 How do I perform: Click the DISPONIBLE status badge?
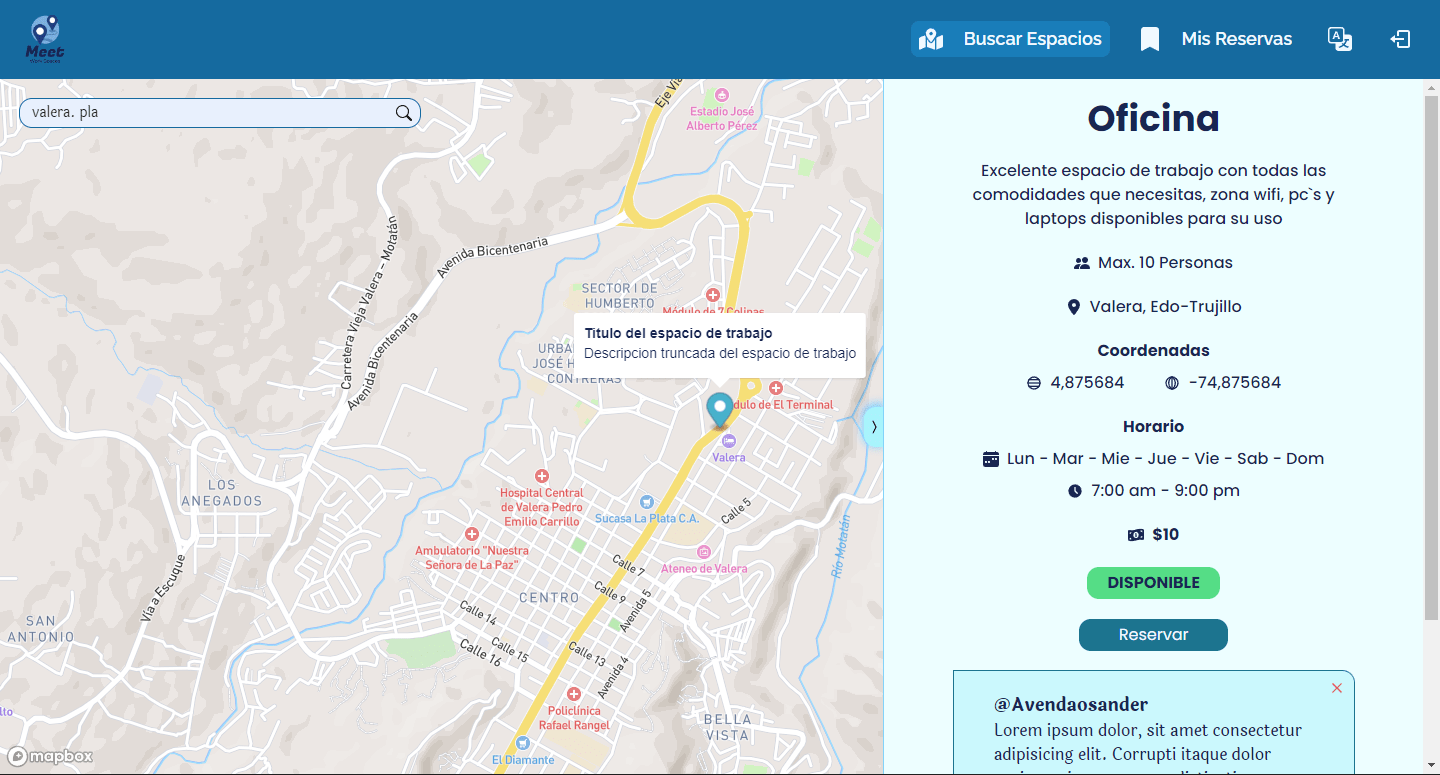1153,583
